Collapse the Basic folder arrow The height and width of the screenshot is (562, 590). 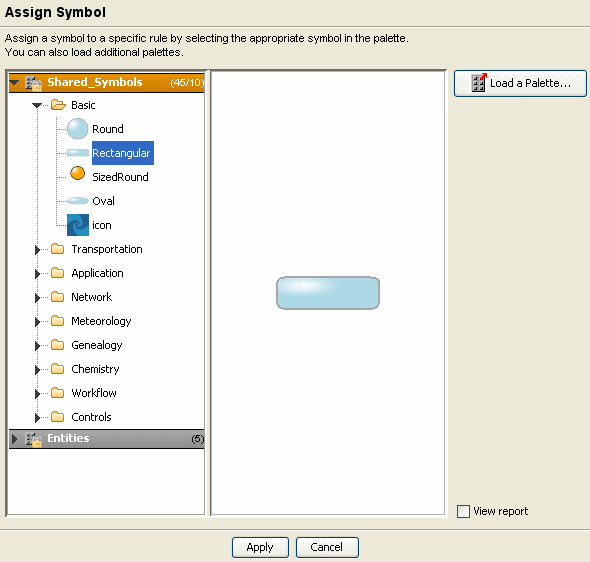(x=37, y=105)
